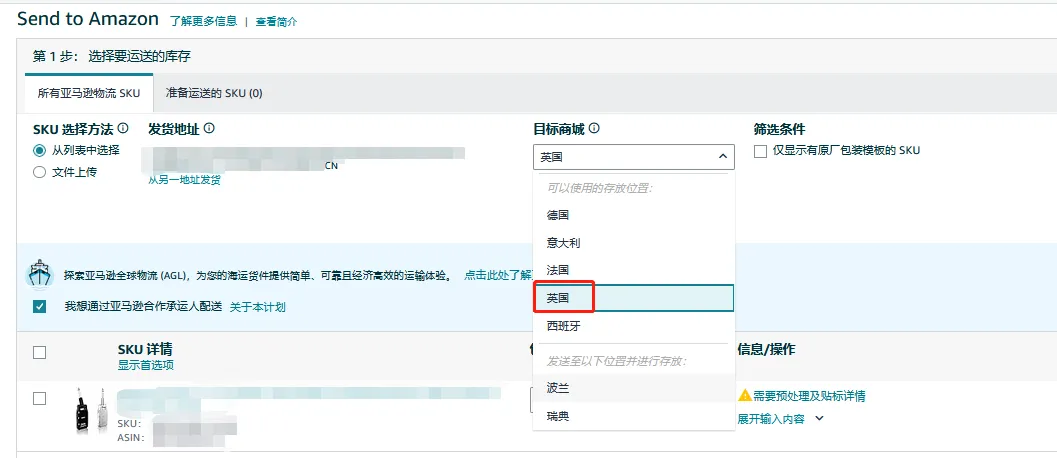Choose the 文件上传 radio option
The height and width of the screenshot is (458, 1057).
click(40, 172)
